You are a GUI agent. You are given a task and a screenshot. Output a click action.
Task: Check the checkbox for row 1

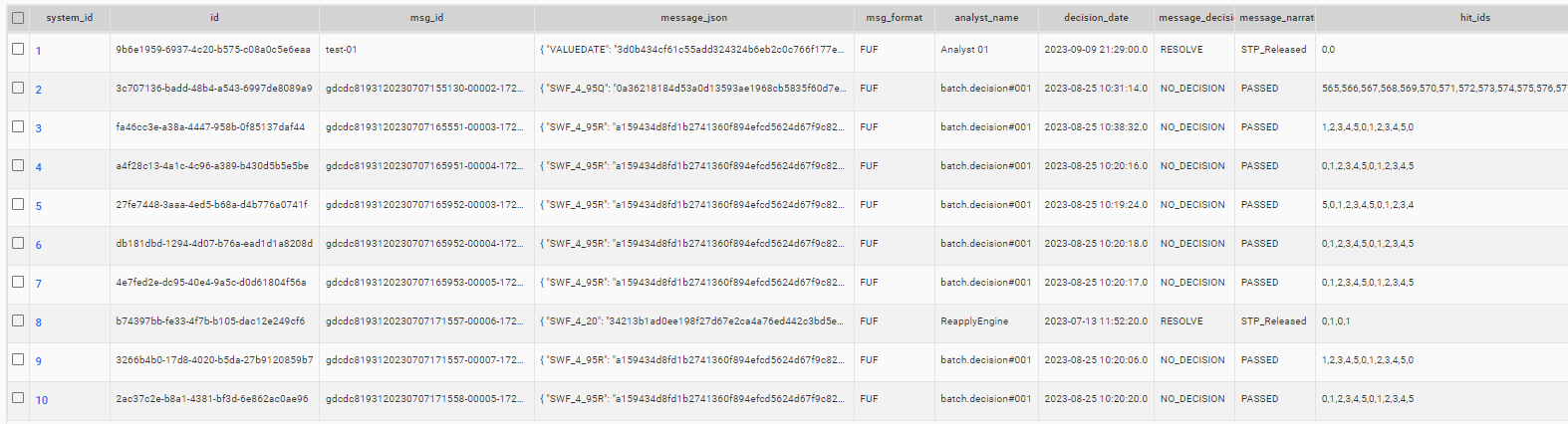tap(18, 49)
